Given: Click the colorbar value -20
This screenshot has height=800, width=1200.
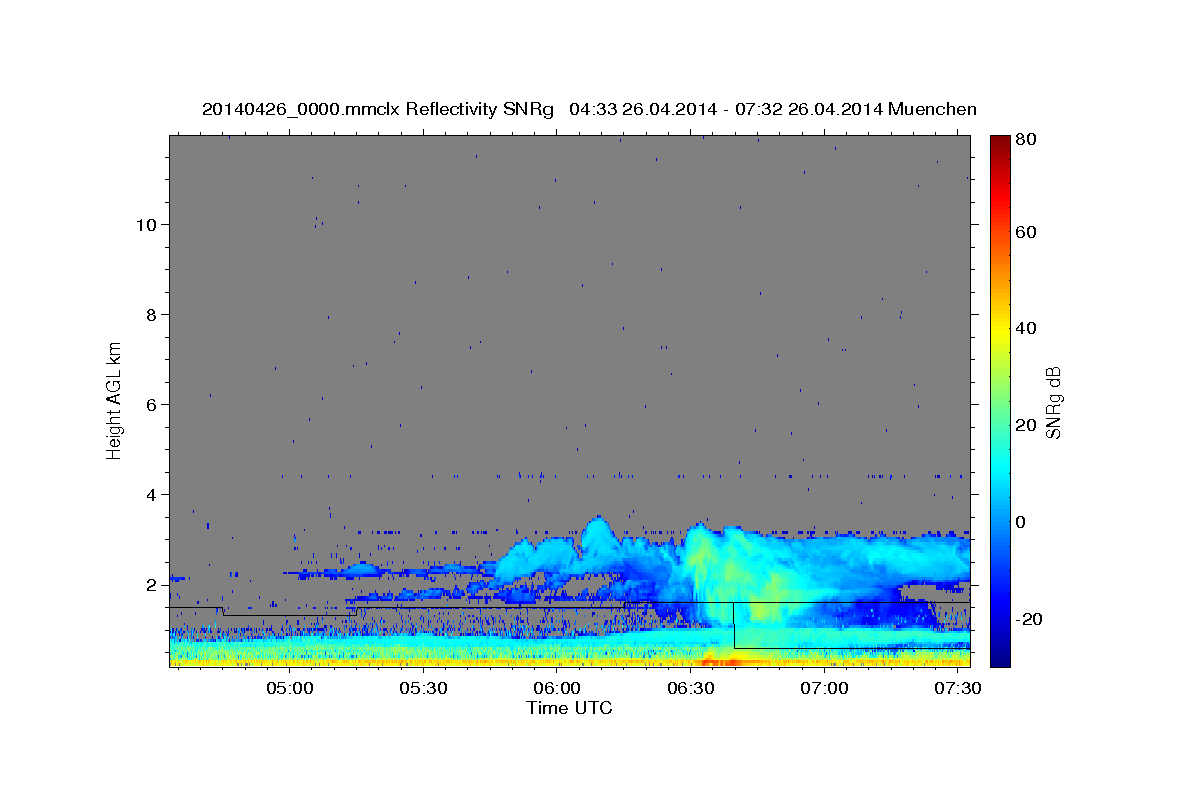Looking at the screenshot, I should (x=1028, y=619).
